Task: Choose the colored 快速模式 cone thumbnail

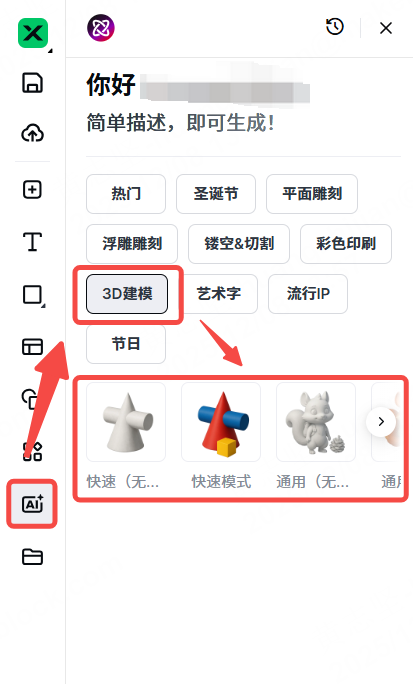Action: 221,422
